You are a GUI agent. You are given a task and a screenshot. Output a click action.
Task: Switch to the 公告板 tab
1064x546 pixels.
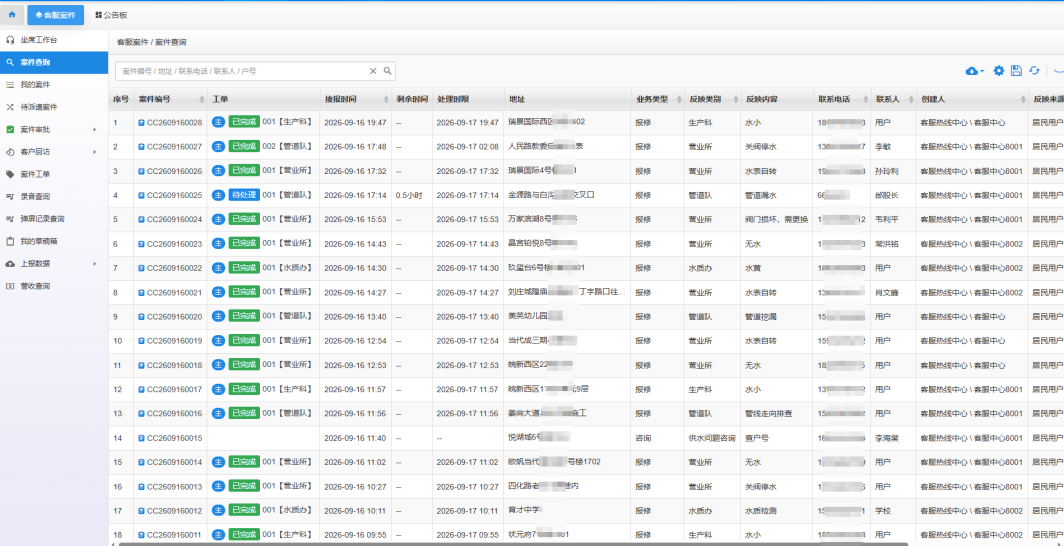(111, 15)
